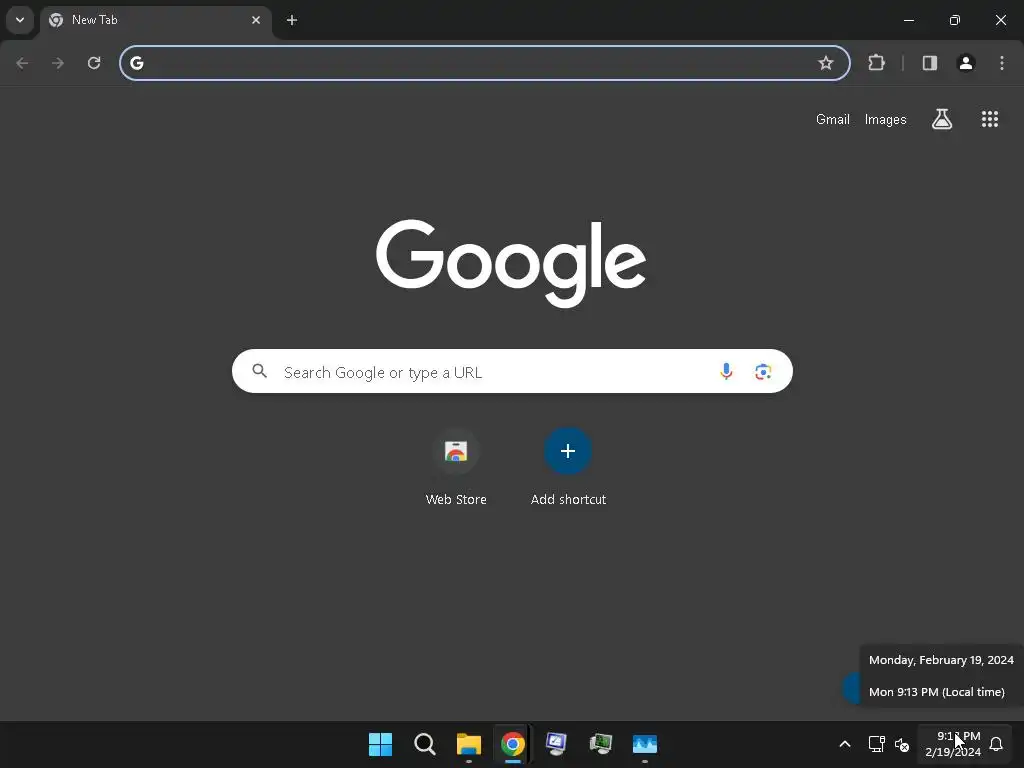Open the blue graph app in the taskbar
Viewport: 1024px width, 768px height.
pyautogui.click(x=645, y=744)
